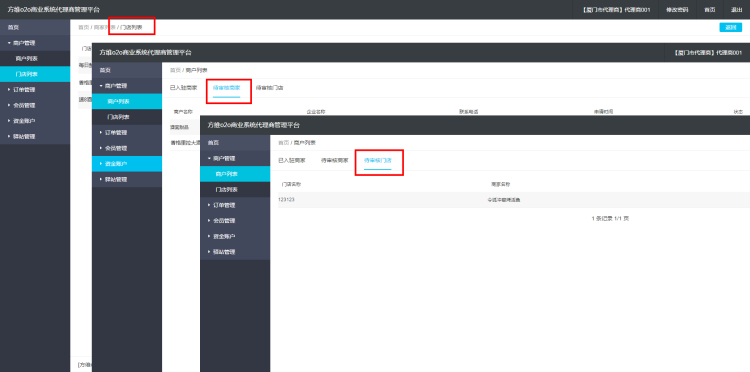Expand 订单管理 in middle window sidebar
Screen dimensions: 750x372
pyautogui.click(x=127, y=132)
